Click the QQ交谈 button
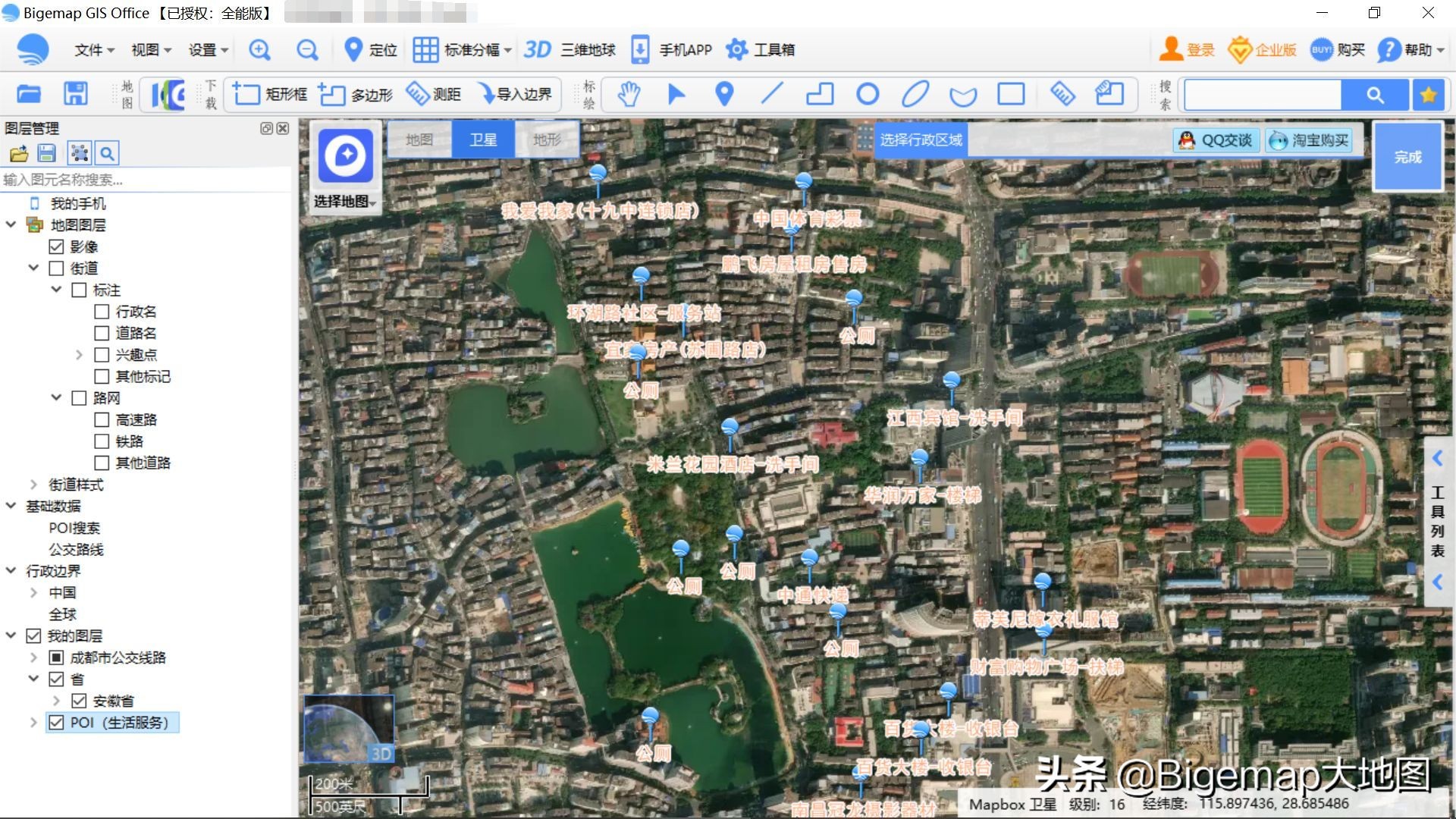The image size is (1456, 819). (1214, 140)
